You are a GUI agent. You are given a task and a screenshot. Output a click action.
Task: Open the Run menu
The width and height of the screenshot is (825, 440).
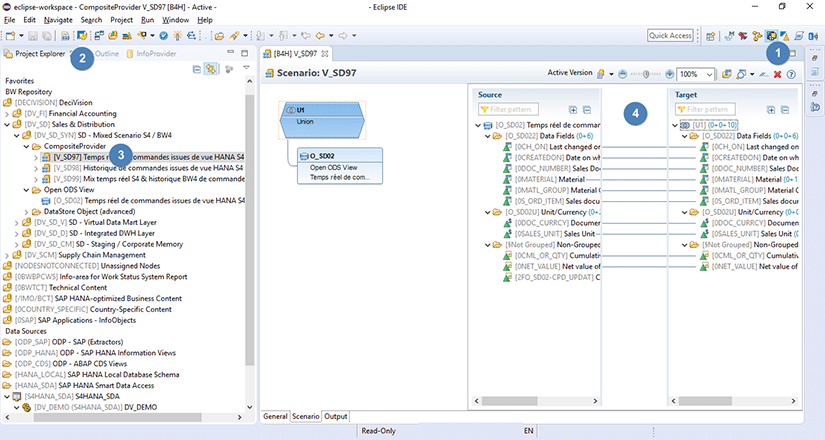point(147,20)
